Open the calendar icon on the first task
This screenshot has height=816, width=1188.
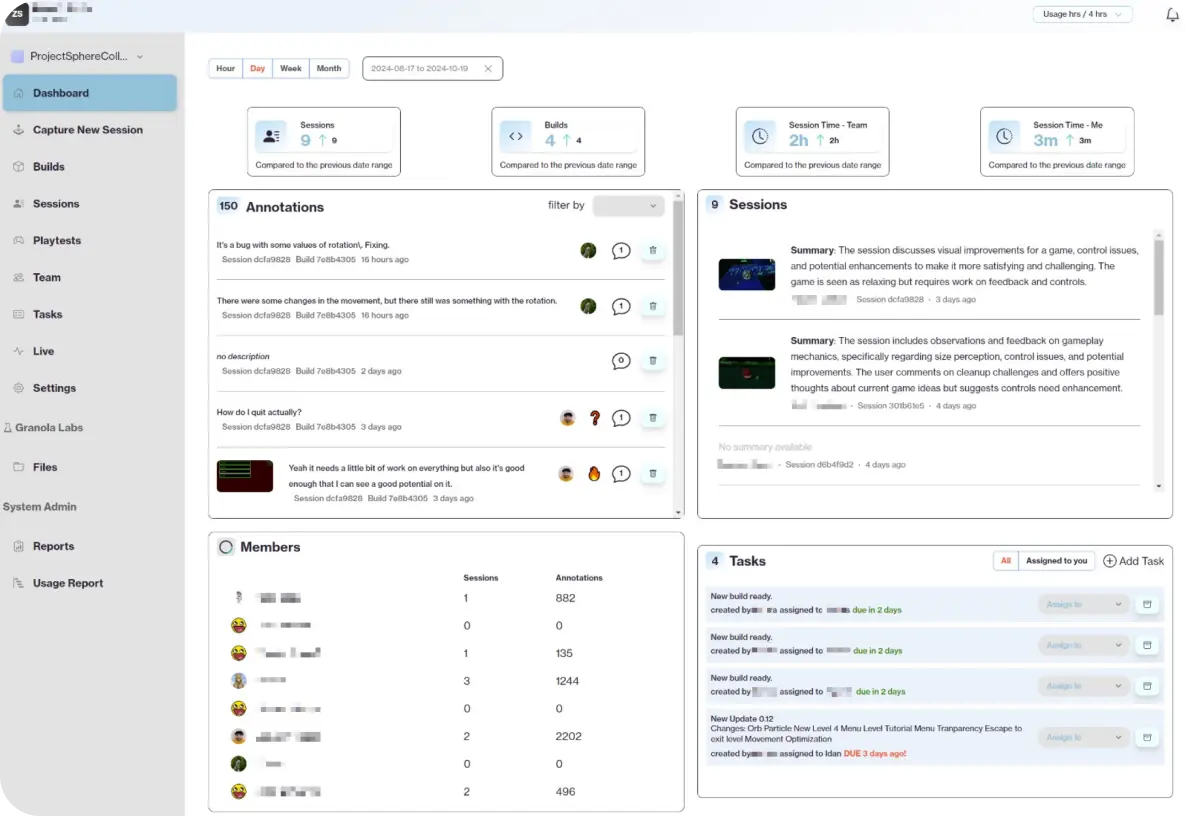click(1147, 604)
